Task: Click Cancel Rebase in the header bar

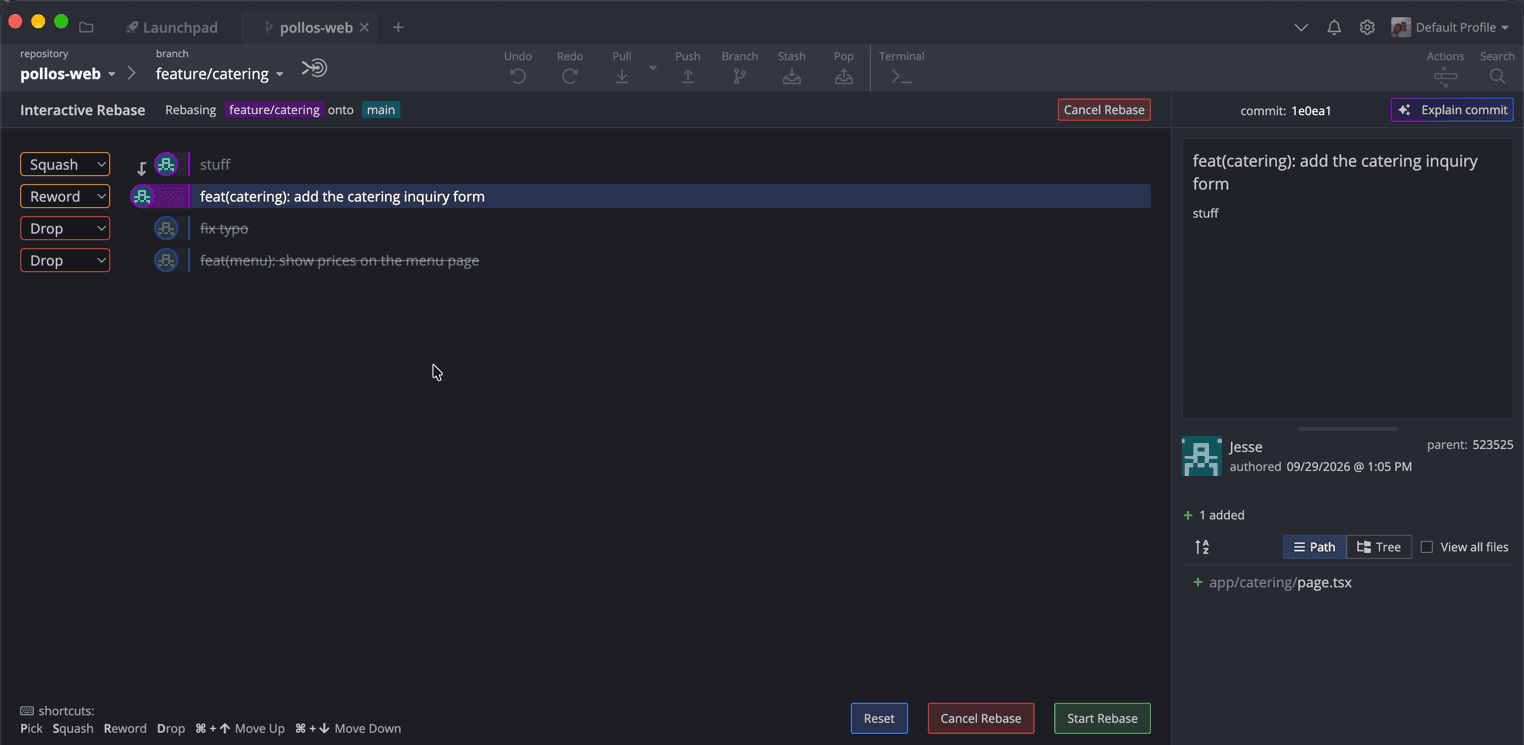Action: click(1104, 110)
